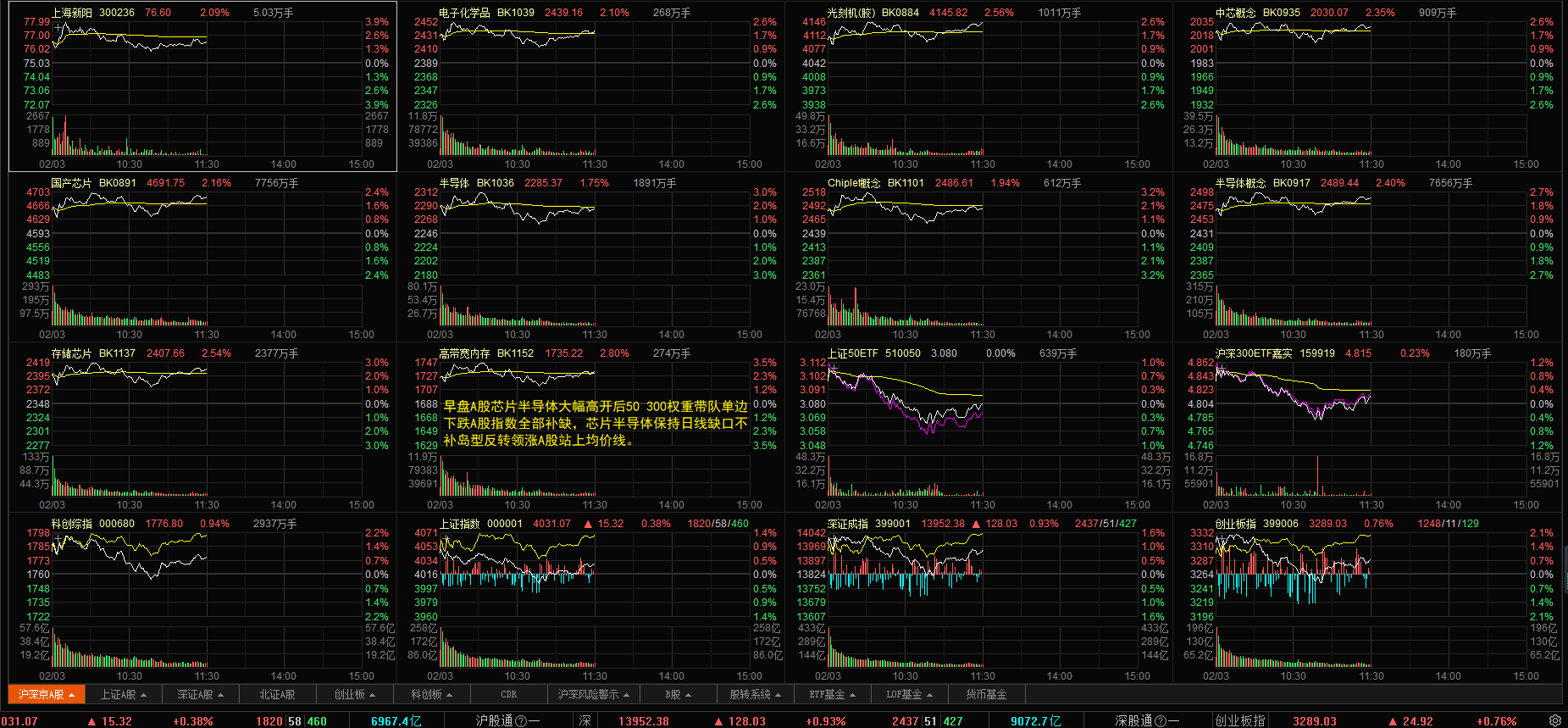Open the CDR tab
Viewport: 1568px width, 728px height.
click(508, 695)
